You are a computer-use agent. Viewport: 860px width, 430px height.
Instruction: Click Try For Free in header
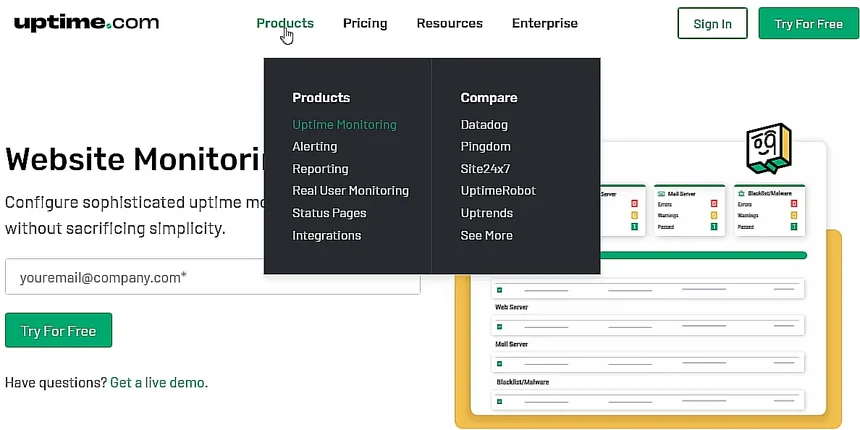pos(808,24)
